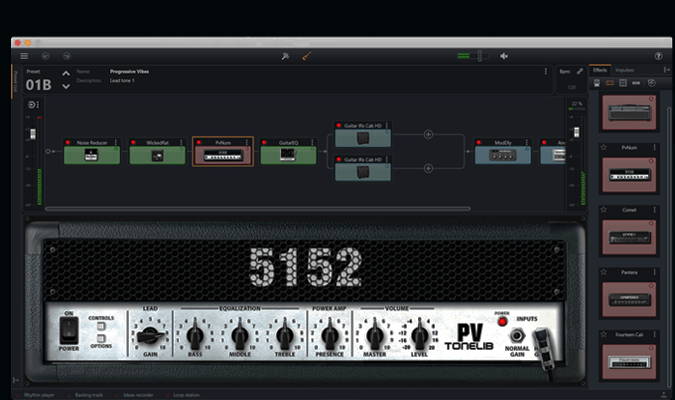Switch to the Effects tab
Screen dimensions: 675x400
tap(600, 70)
